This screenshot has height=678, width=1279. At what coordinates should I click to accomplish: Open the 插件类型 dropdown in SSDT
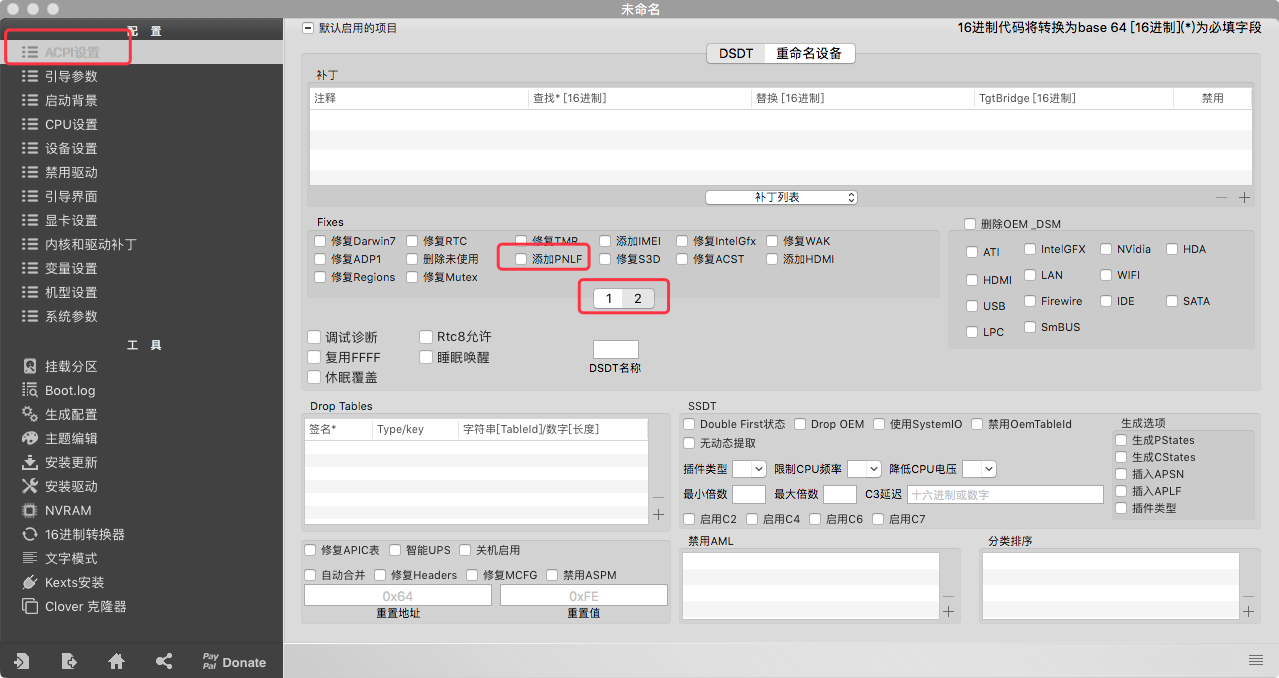pos(749,468)
